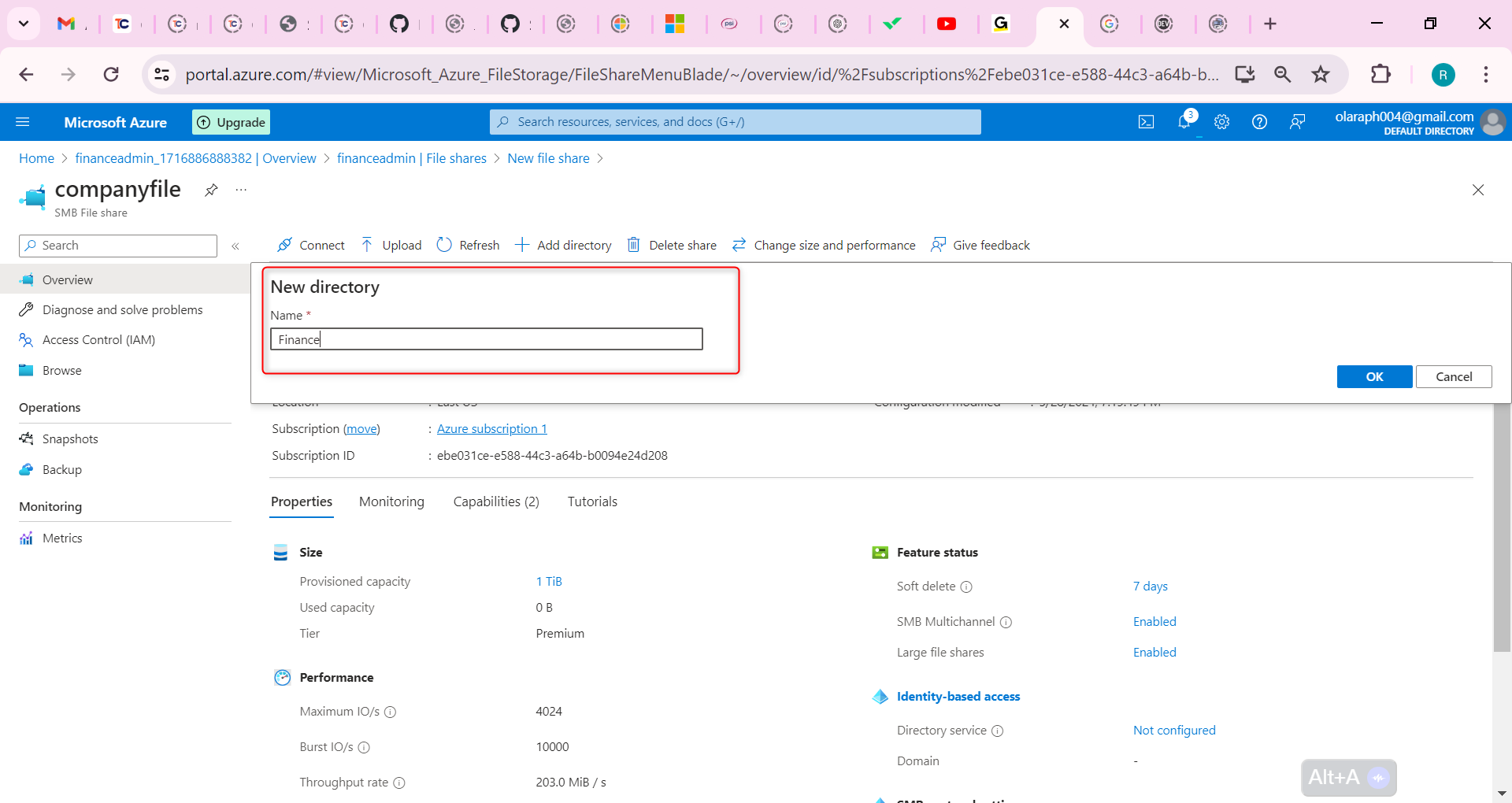This screenshot has height=803, width=1512.
Task: Select Delete share from the toolbar
Action: (x=671, y=245)
